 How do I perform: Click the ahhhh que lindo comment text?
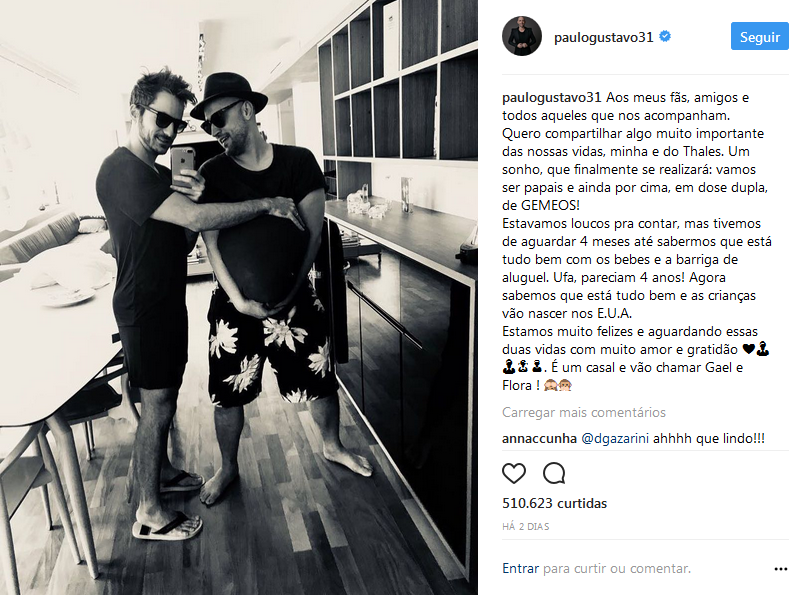[708, 438]
